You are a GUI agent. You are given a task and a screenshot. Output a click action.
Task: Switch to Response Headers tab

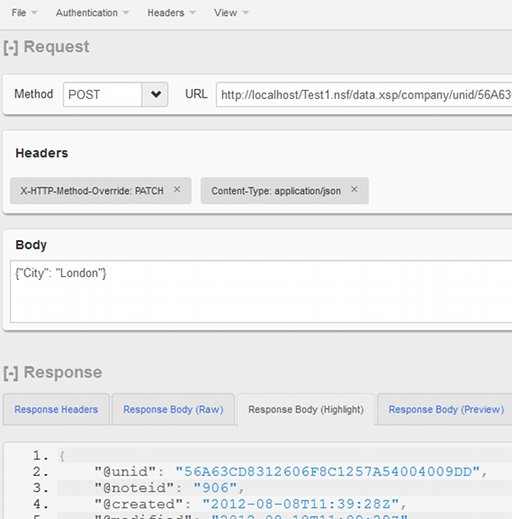click(x=56, y=409)
